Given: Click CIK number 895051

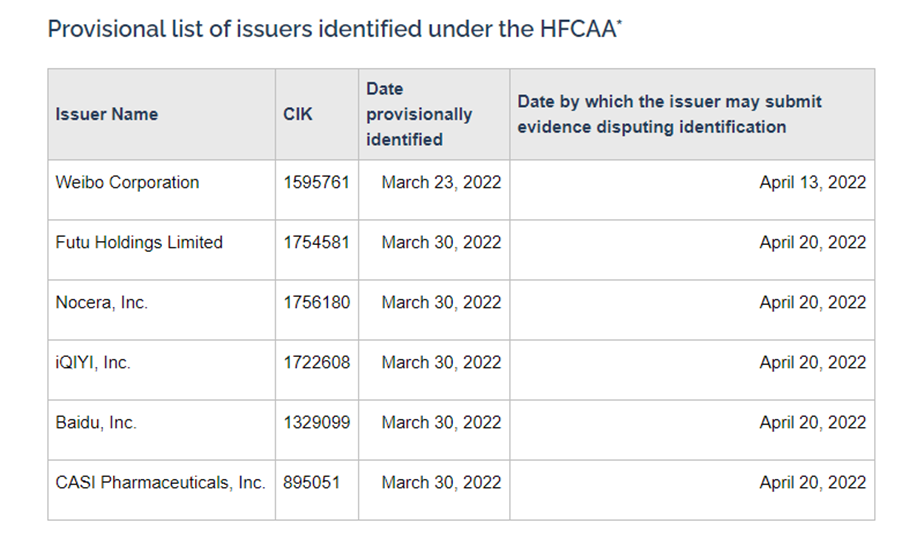Looking at the screenshot, I should click(311, 482).
